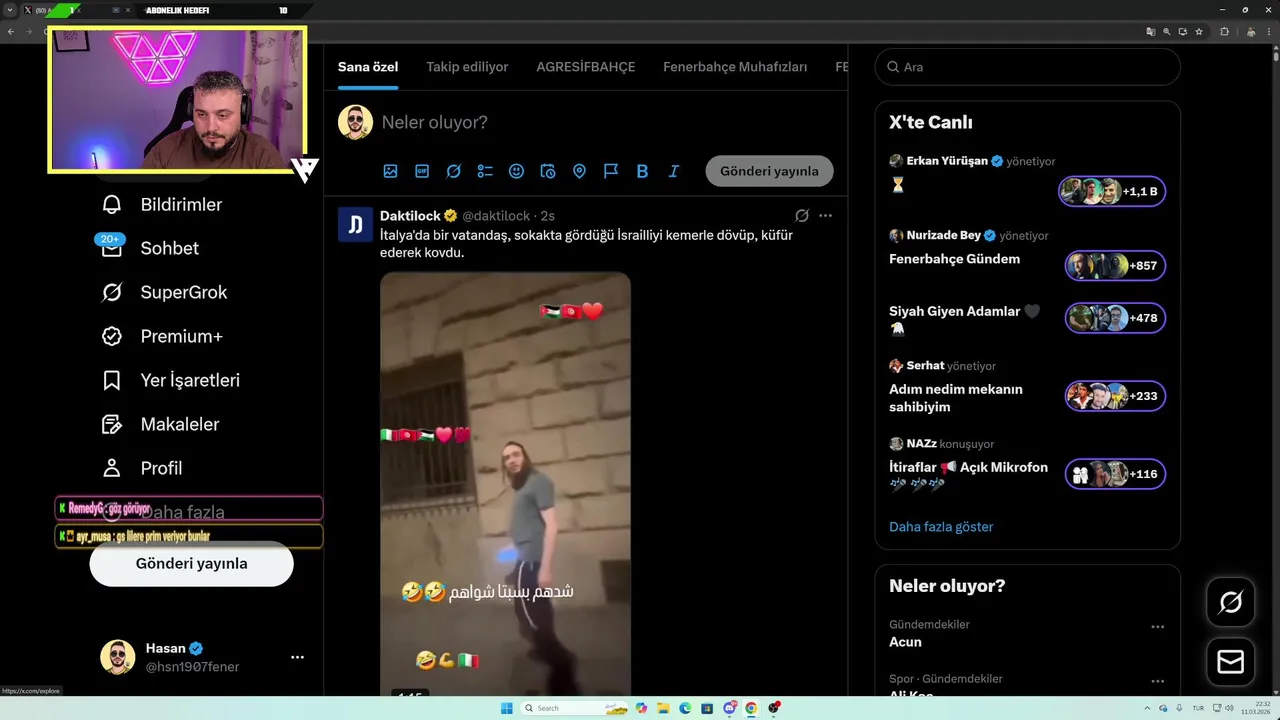The image size is (1280, 720).
Task: Switch to the Sana özel tab
Action: pyautogui.click(x=368, y=67)
